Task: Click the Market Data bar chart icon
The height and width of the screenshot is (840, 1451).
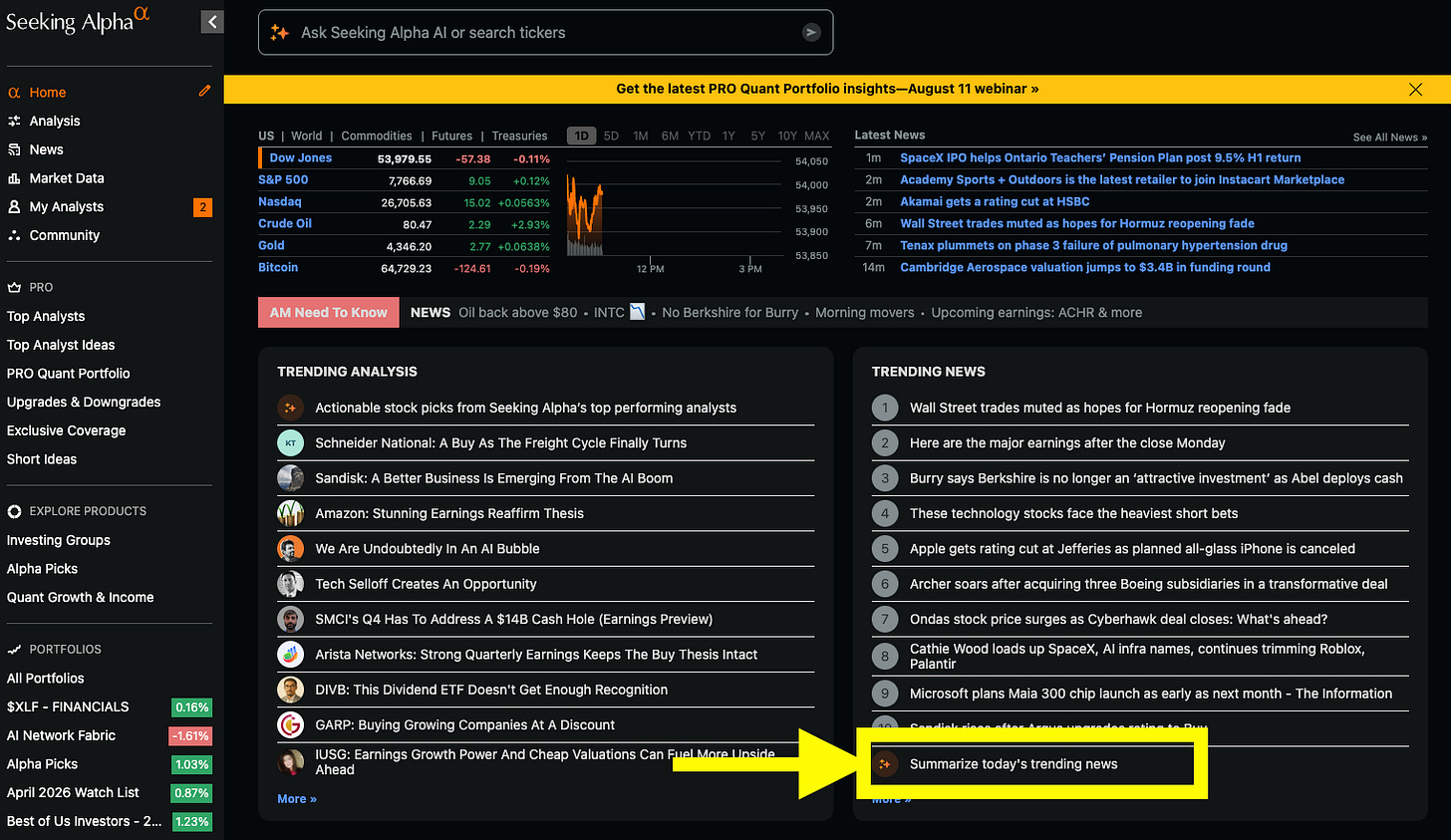Action: 14,178
